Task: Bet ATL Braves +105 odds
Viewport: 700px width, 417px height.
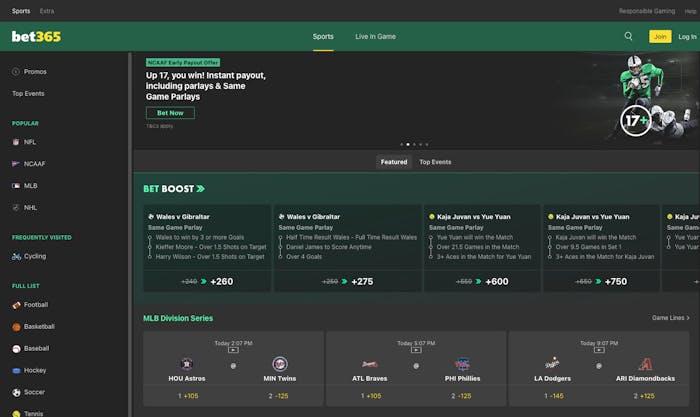Action: pos(371,396)
